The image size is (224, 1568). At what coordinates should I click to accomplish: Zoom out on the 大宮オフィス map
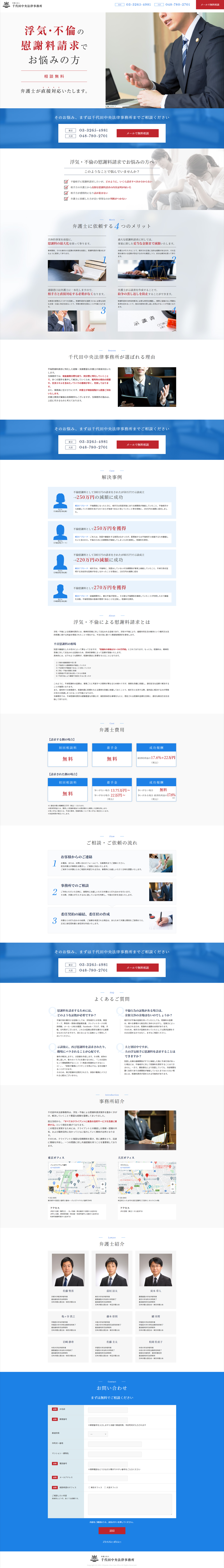click(173, 1189)
